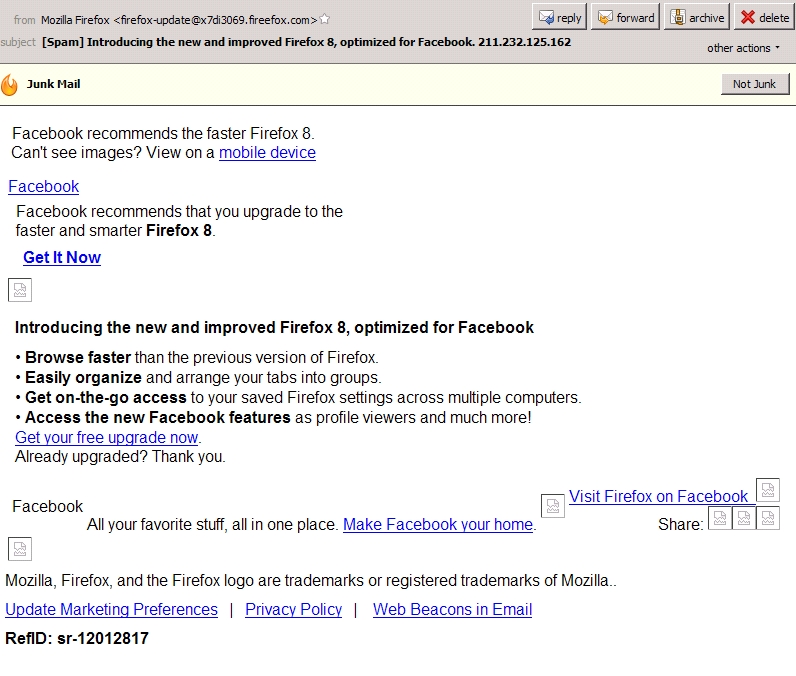Click the Get It Now link

[62, 257]
